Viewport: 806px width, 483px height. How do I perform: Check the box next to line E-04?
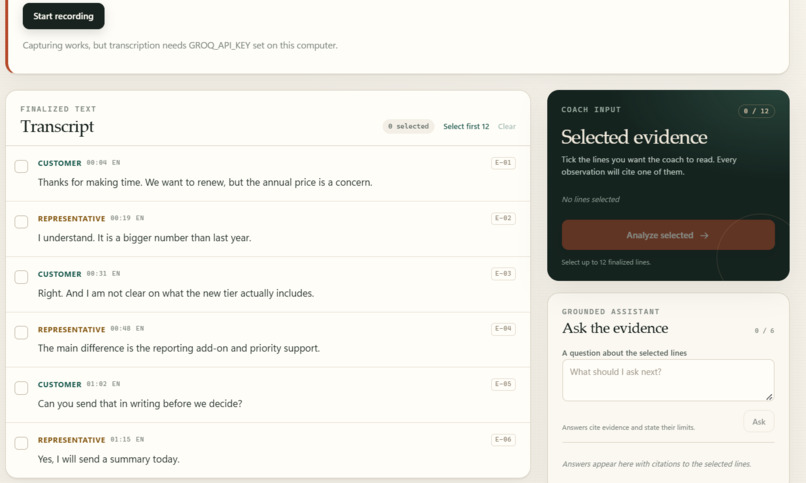coord(21,332)
